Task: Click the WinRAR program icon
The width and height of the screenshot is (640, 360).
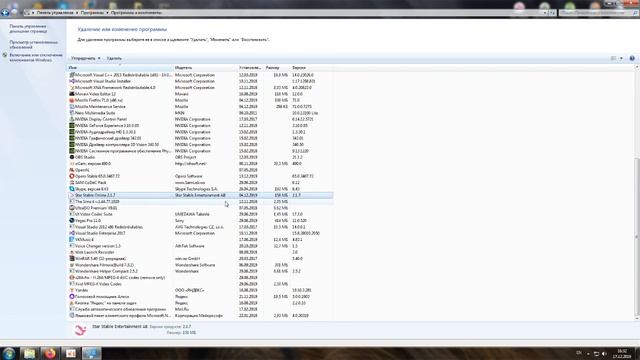Action: click(x=72, y=258)
